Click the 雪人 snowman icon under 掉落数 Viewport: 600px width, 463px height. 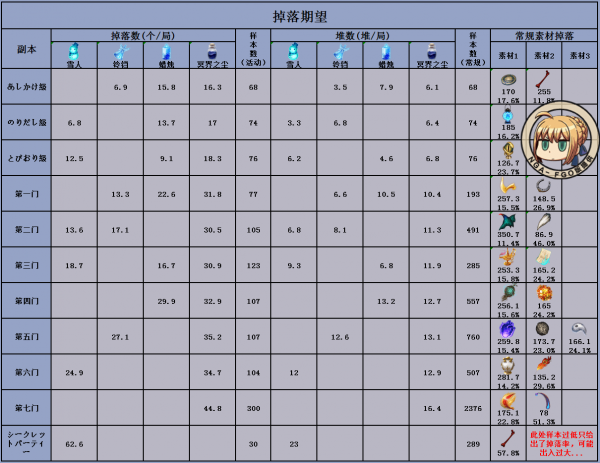tap(73, 52)
